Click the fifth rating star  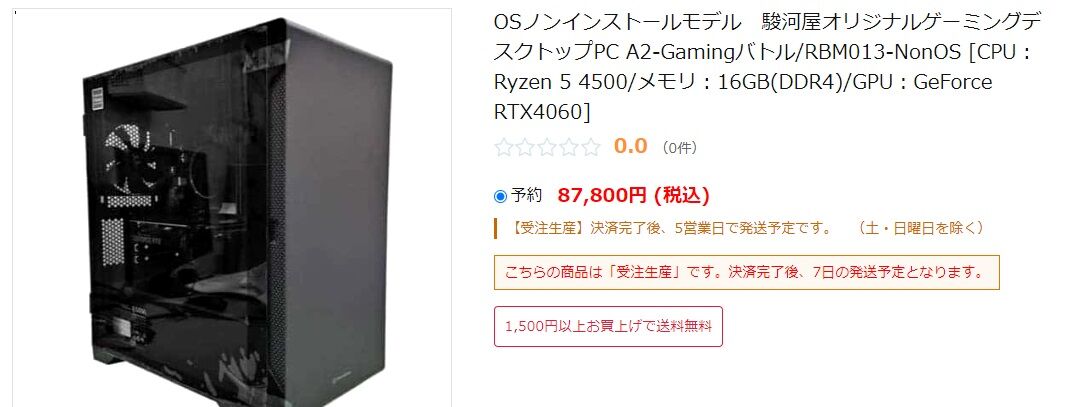pos(591,147)
